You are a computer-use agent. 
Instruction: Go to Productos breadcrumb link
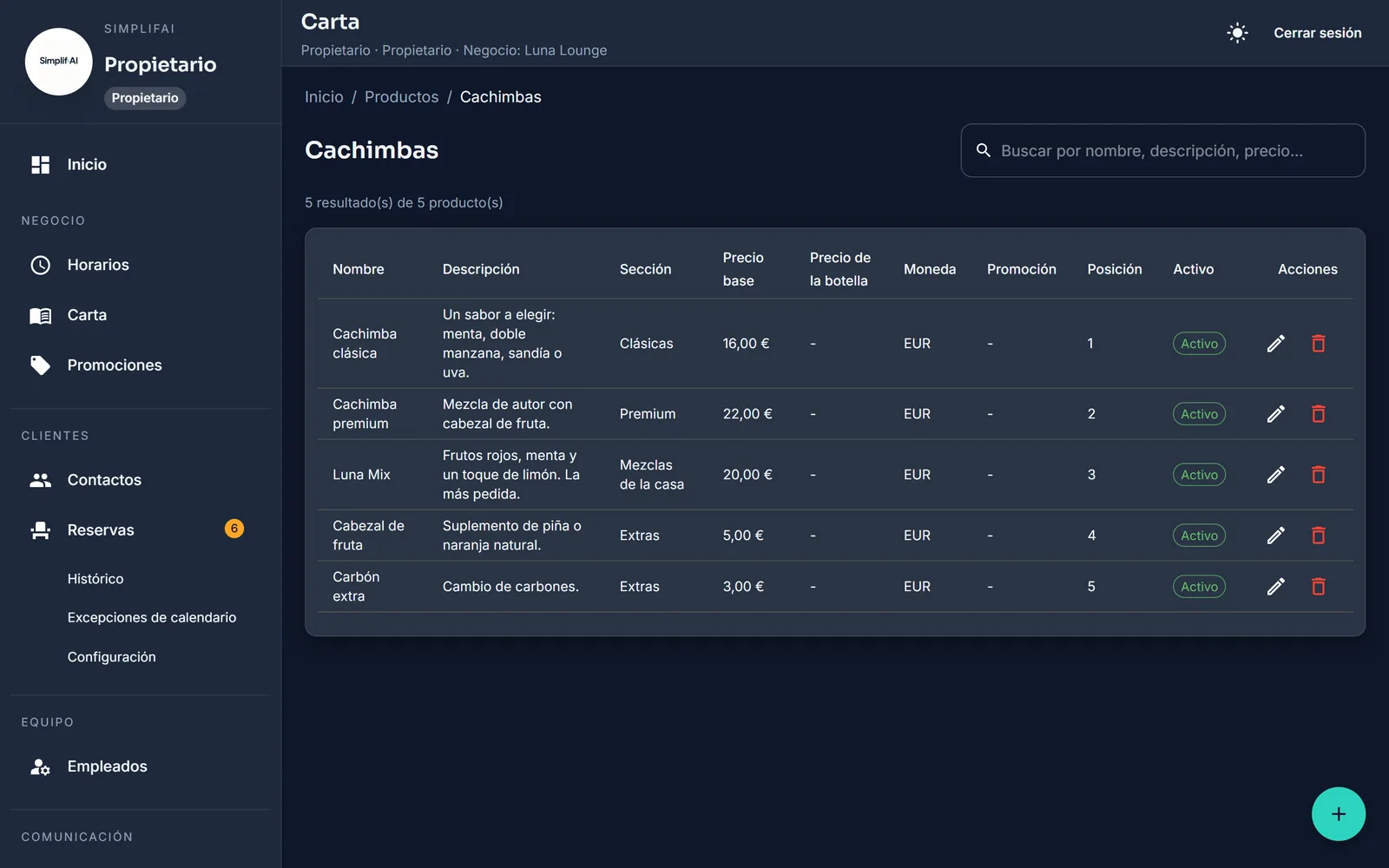pyautogui.click(x=401, y=97)
